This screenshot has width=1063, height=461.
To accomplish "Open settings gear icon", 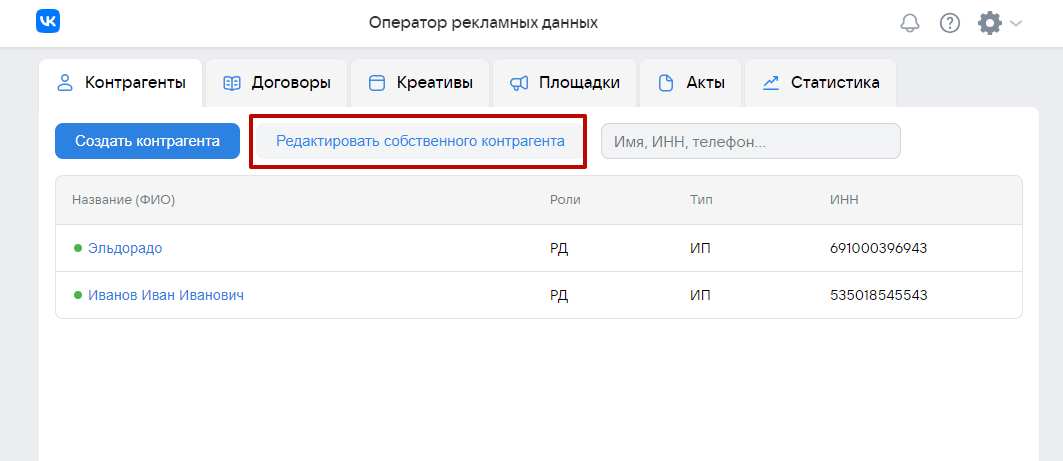I will pos(989,23).
